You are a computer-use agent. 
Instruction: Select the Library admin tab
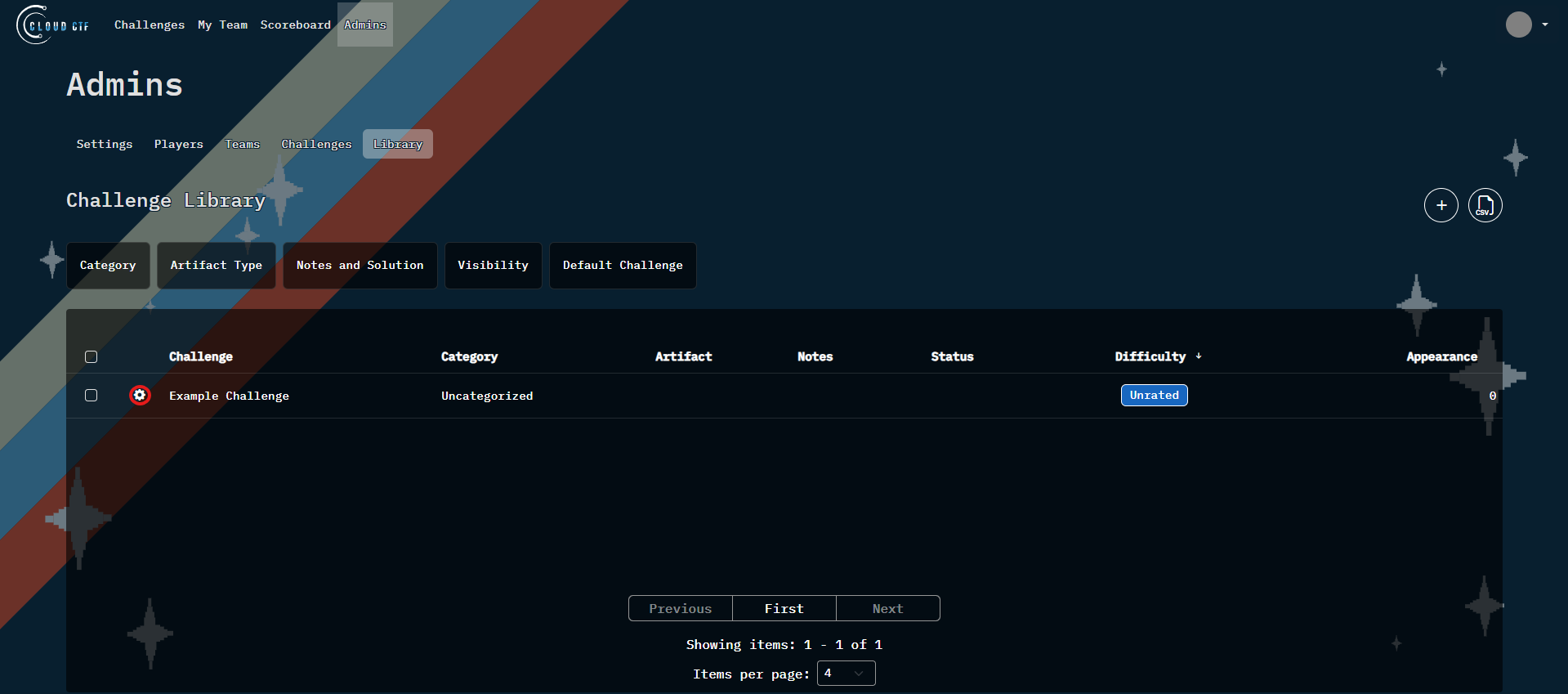point(398,144)
